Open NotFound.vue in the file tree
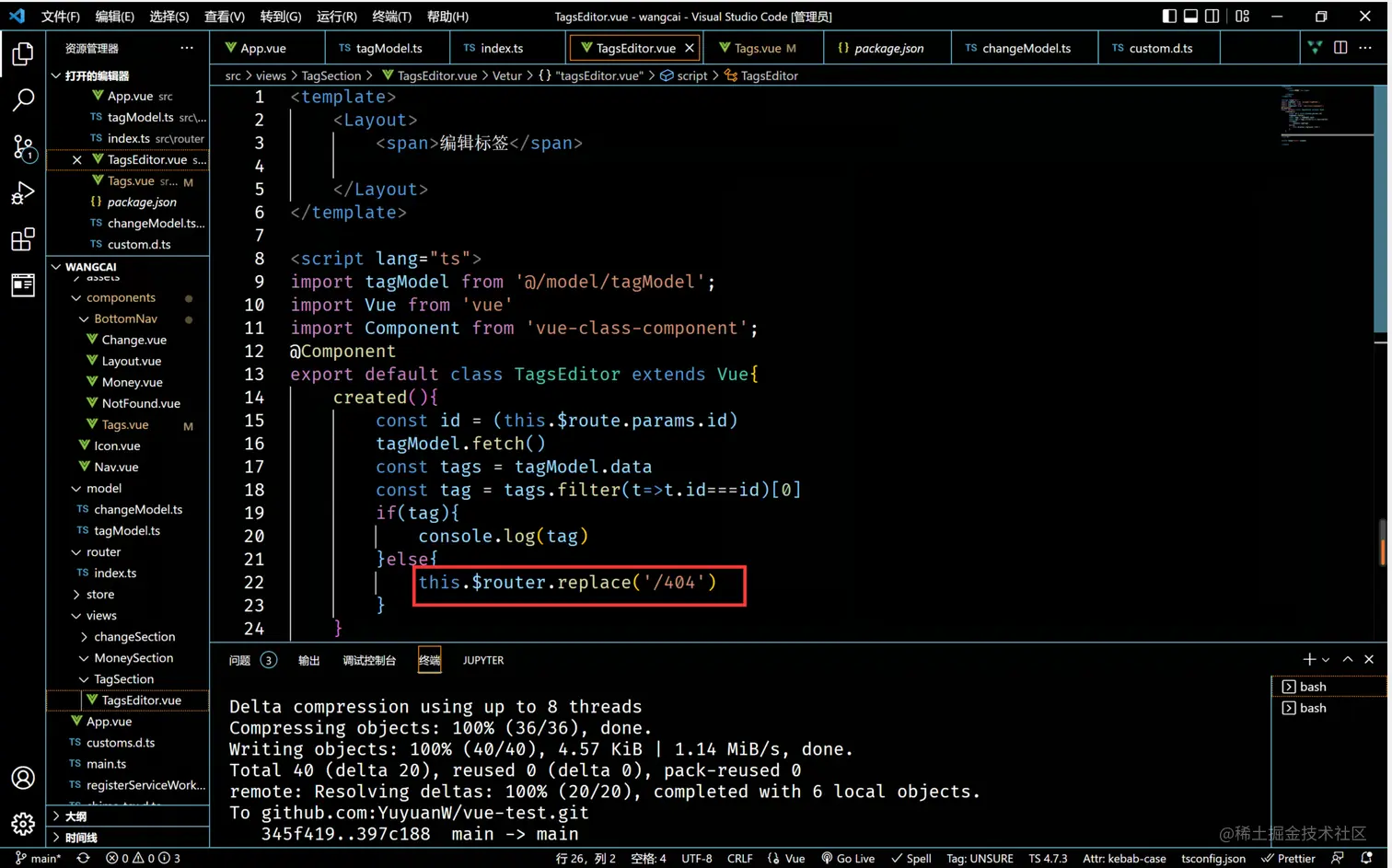 128,404
